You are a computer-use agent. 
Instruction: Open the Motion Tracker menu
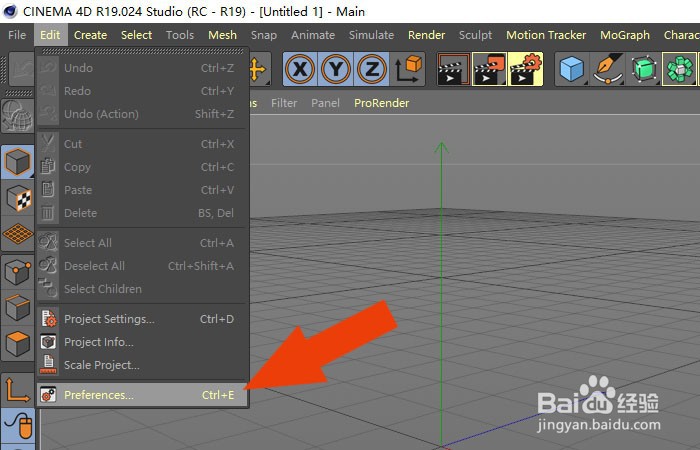[546, 35]
